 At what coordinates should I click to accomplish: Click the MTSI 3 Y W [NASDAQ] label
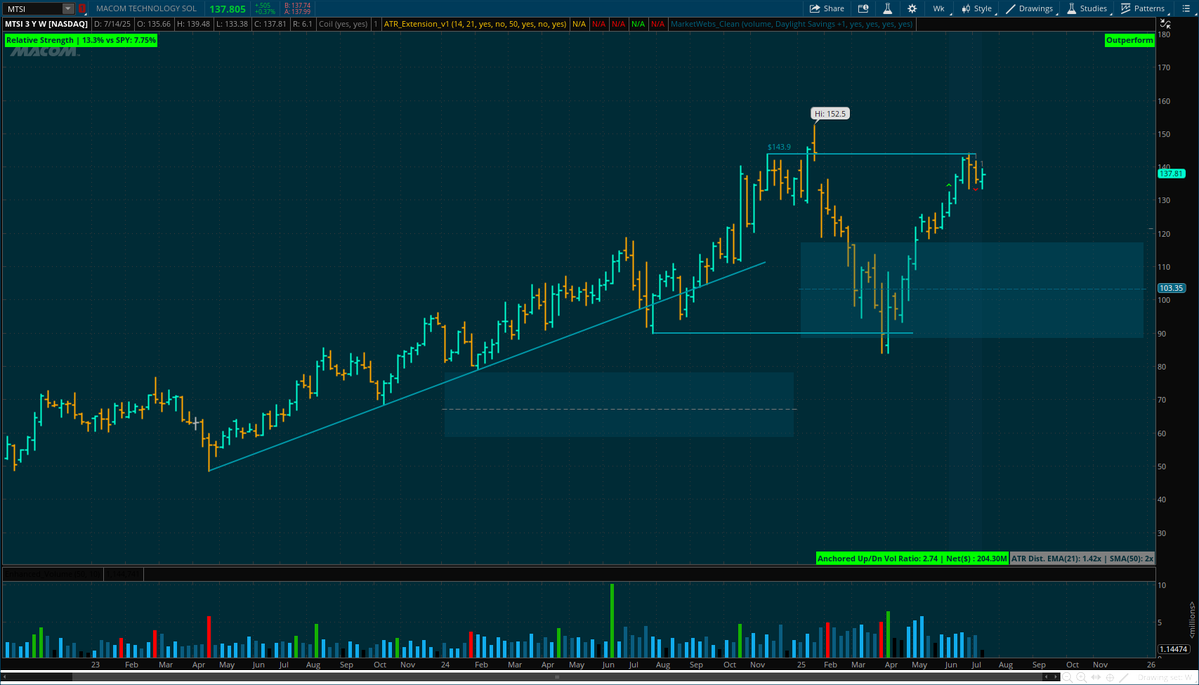(44, 24)
